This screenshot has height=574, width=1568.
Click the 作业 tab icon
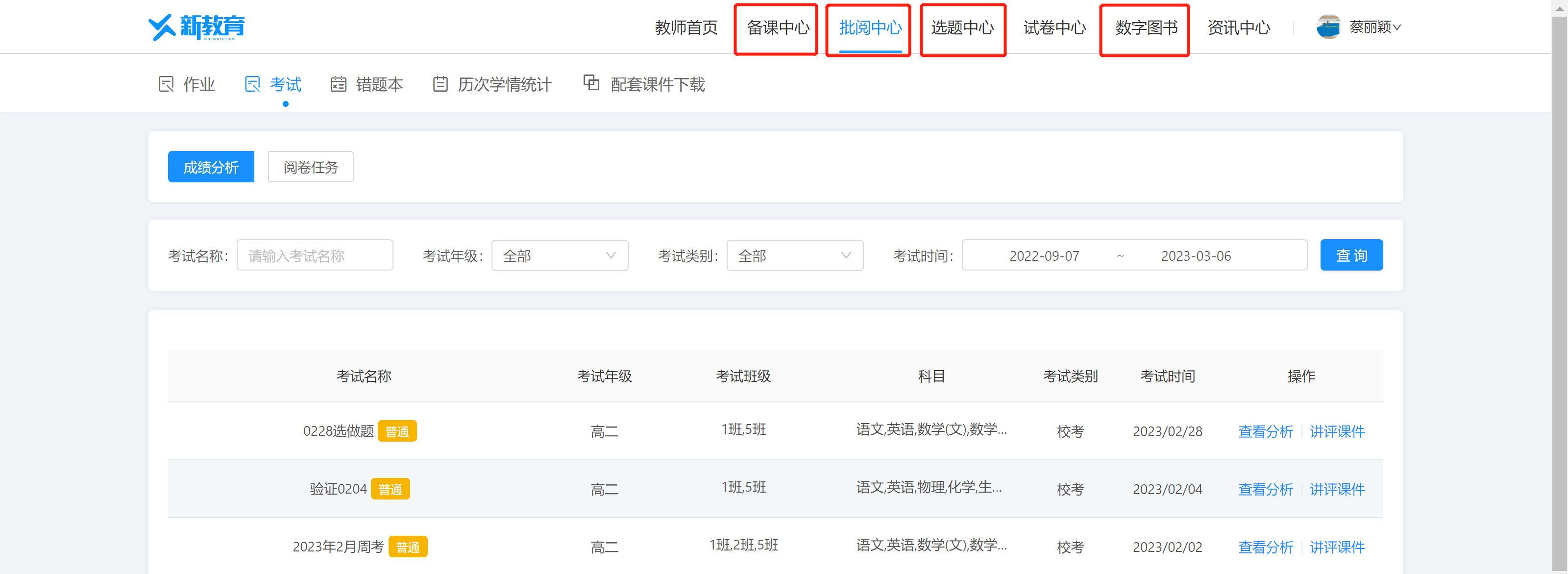tap(166, 84)
